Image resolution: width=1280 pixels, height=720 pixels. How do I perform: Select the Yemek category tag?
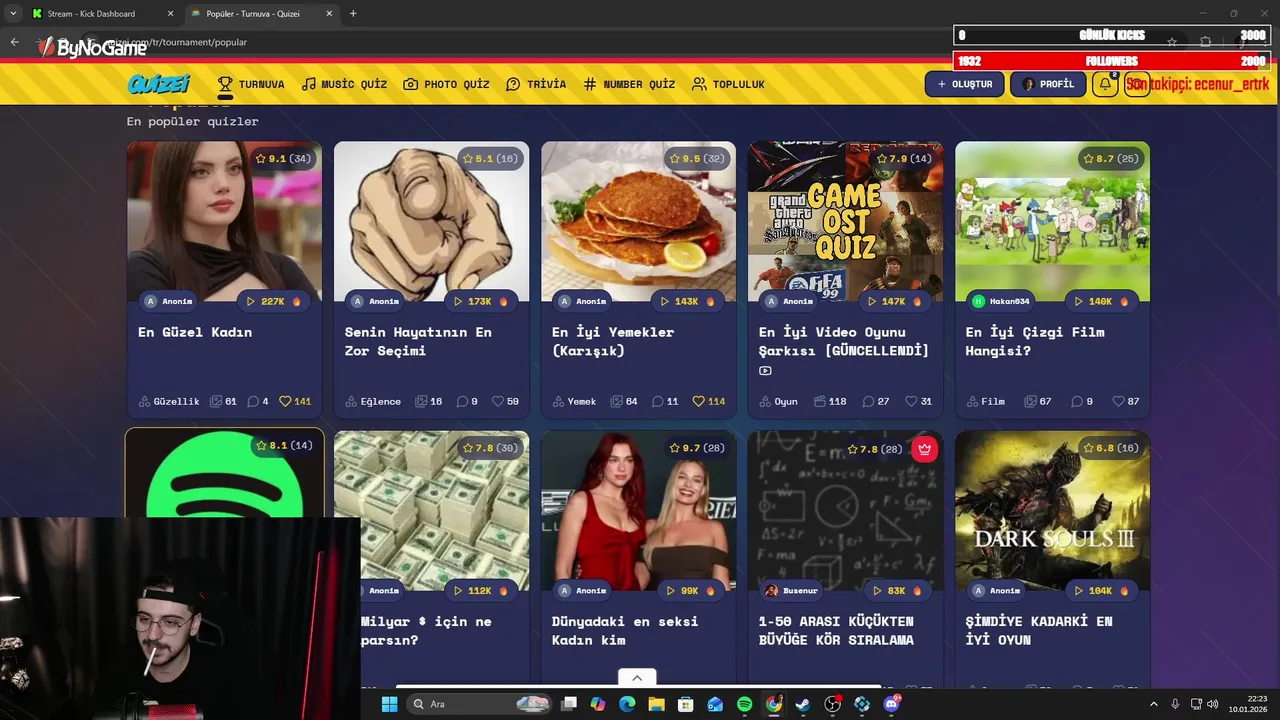tap(574, 401)
